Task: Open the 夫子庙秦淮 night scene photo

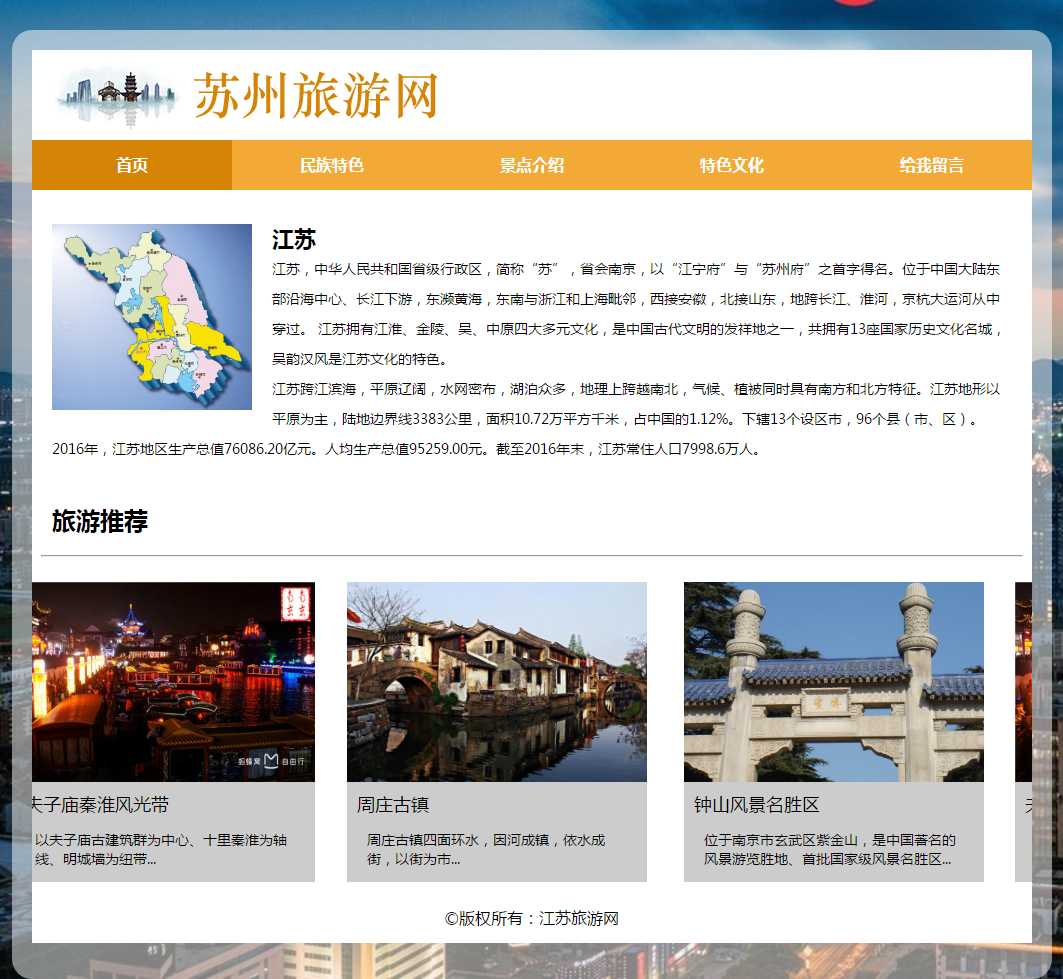Action: (173, 682)
